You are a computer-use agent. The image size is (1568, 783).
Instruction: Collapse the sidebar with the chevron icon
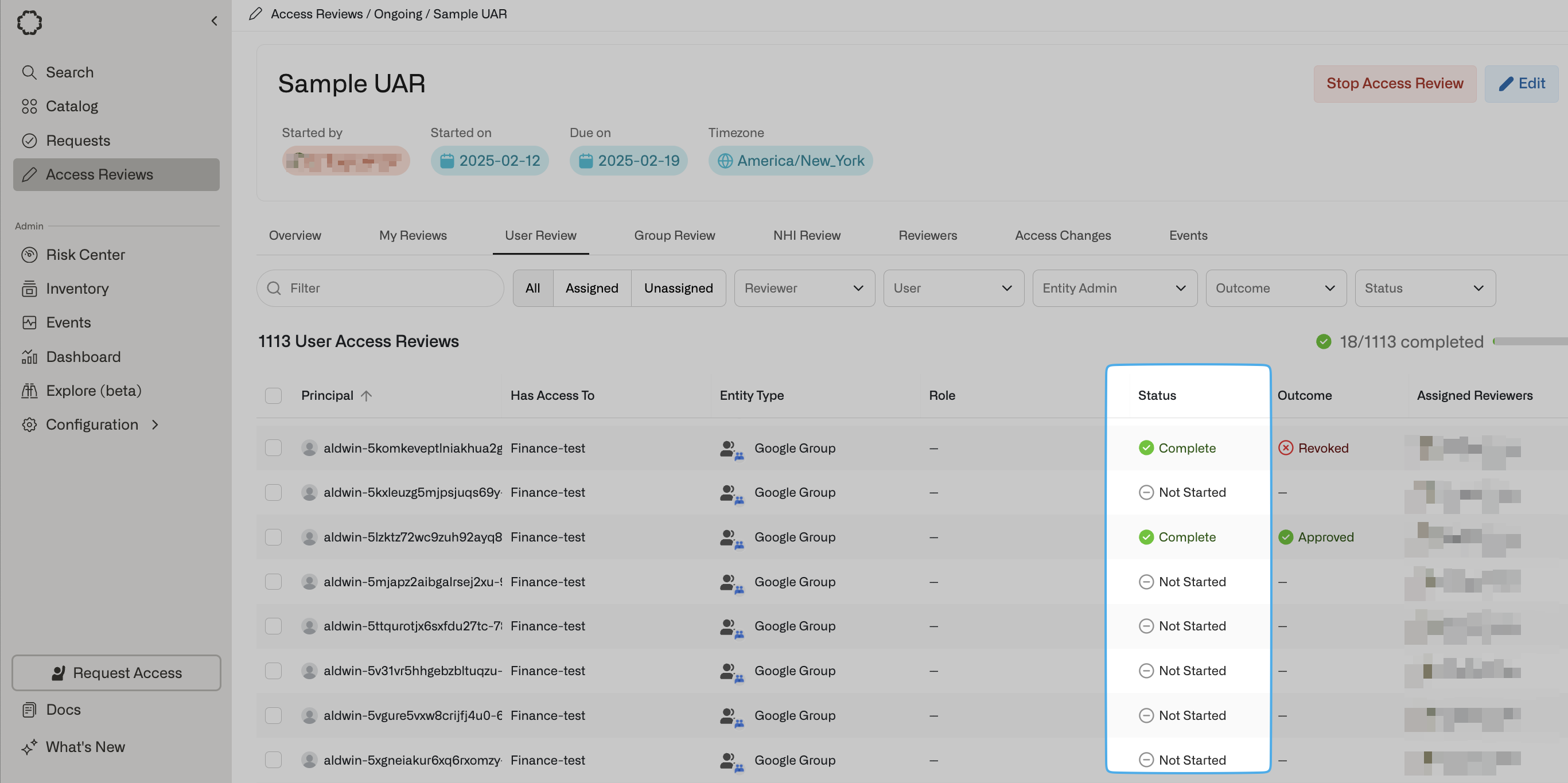click(213, 21)
